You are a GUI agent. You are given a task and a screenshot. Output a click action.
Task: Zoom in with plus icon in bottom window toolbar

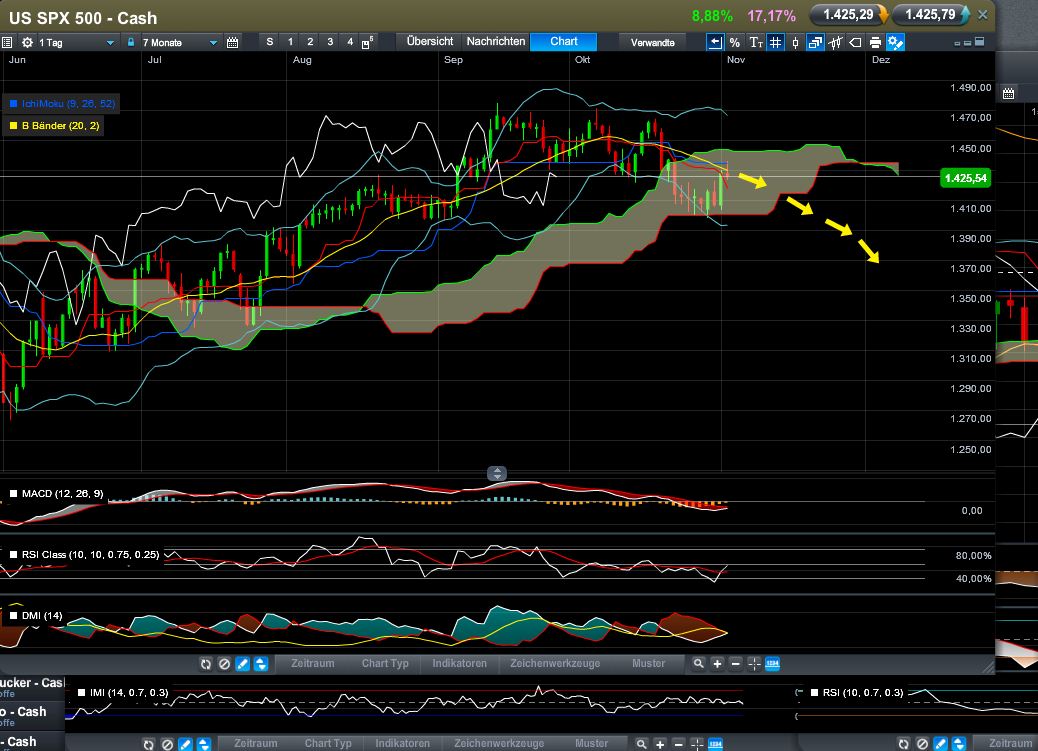pos(660,744)
